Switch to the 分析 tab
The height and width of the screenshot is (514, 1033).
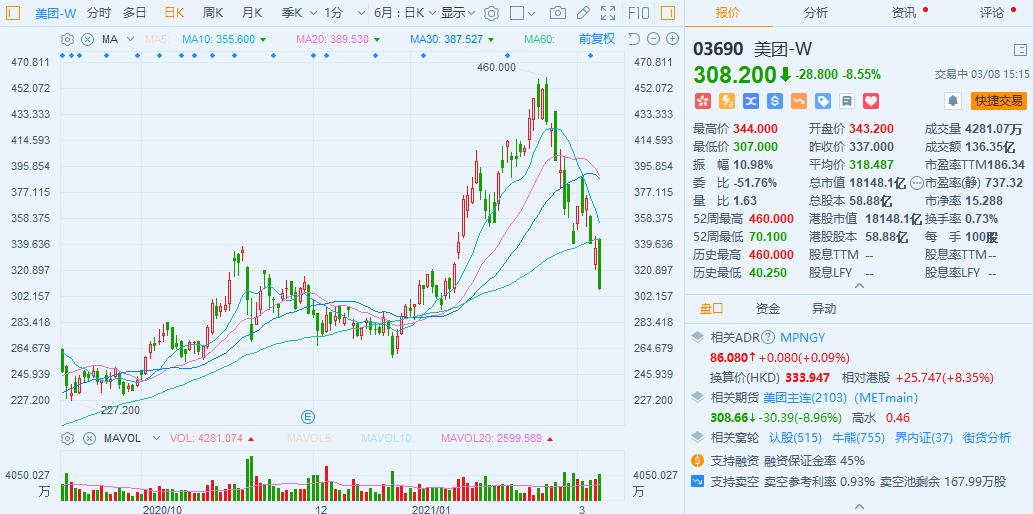815,13
